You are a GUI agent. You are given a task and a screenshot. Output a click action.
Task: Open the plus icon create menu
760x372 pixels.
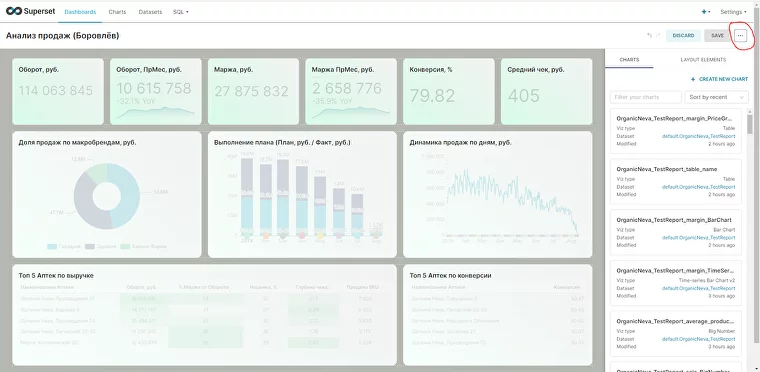(706, 12)
